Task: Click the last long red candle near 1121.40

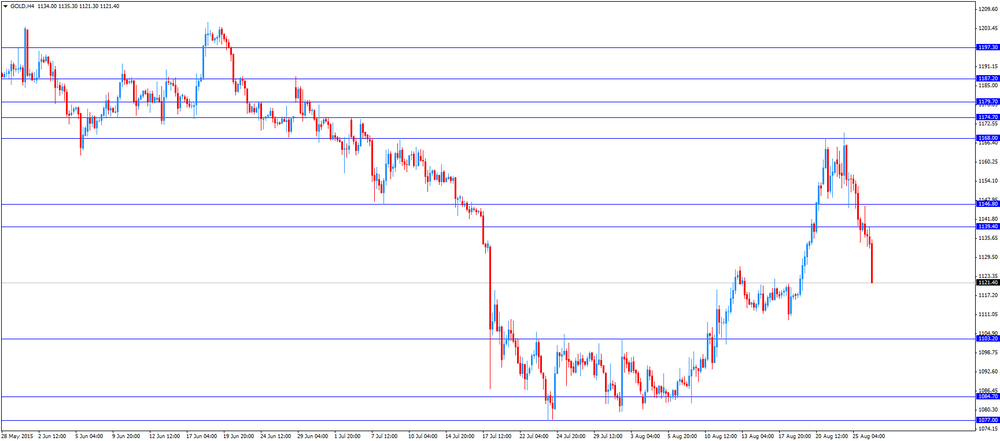Action: click(x=872, y=262)
